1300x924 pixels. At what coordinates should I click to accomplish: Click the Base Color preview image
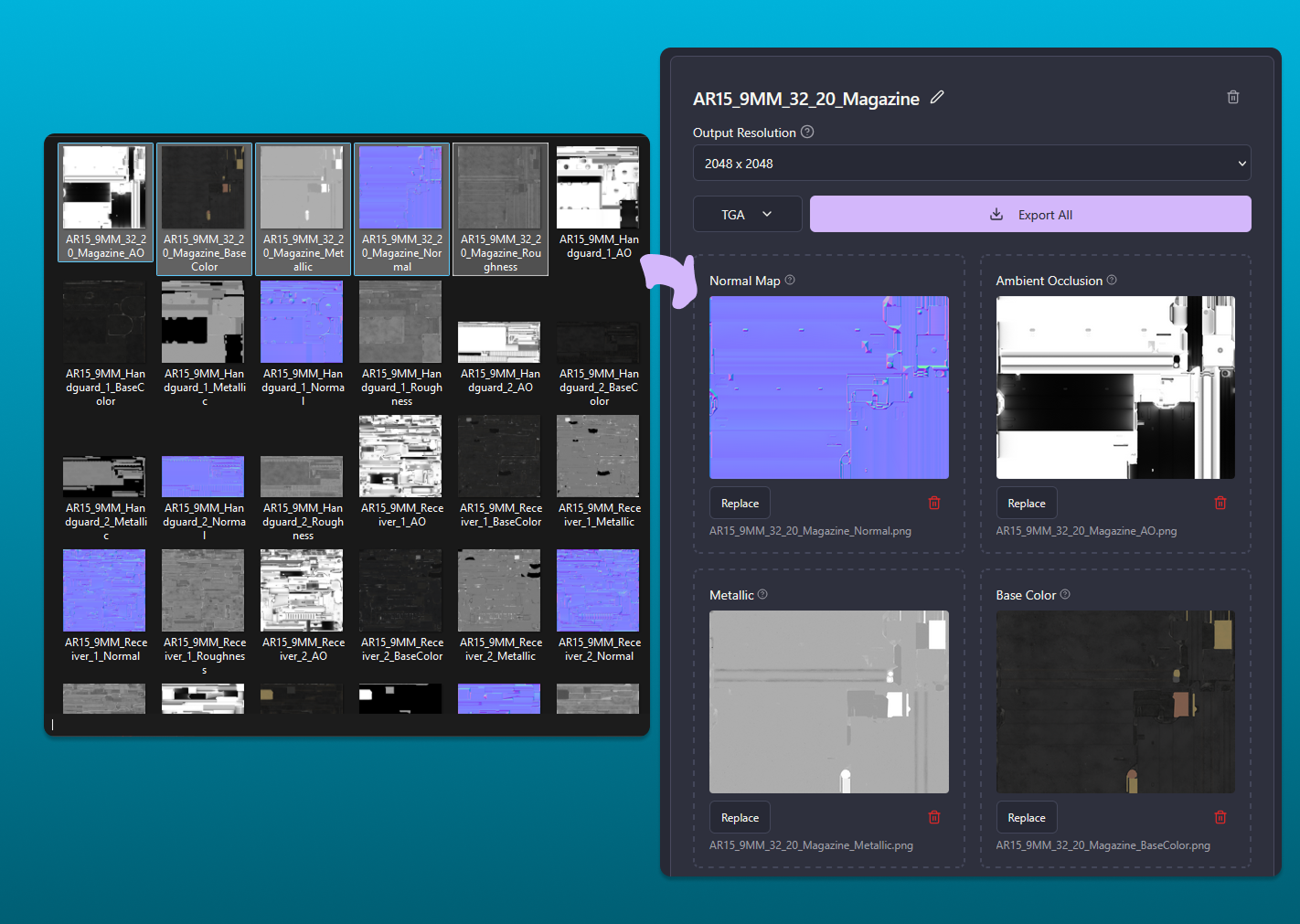(1115, 702)
